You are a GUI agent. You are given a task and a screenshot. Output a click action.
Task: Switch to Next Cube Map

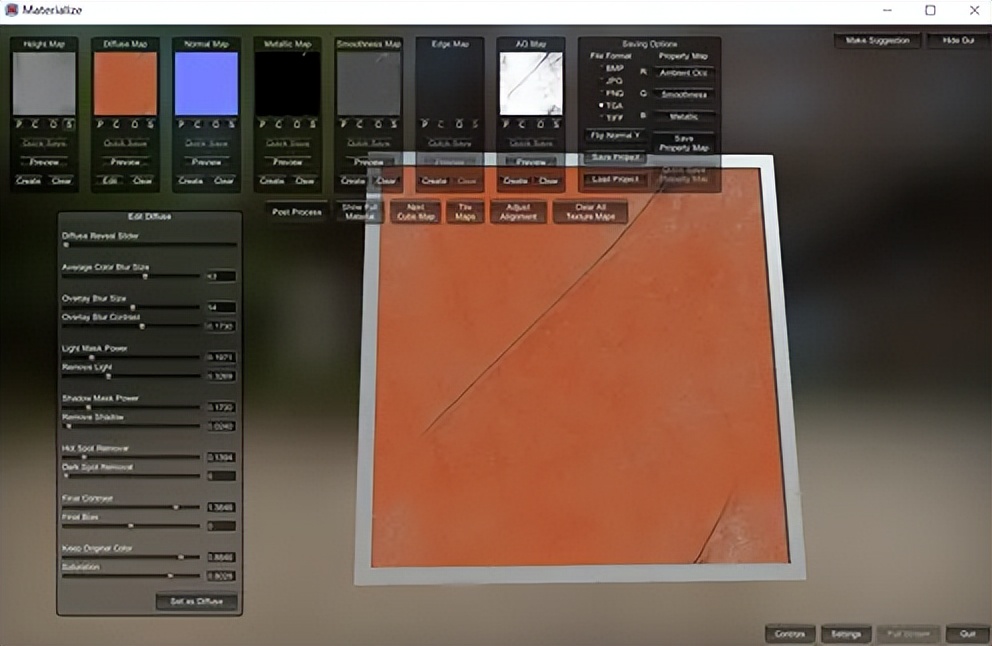point(415,212)
